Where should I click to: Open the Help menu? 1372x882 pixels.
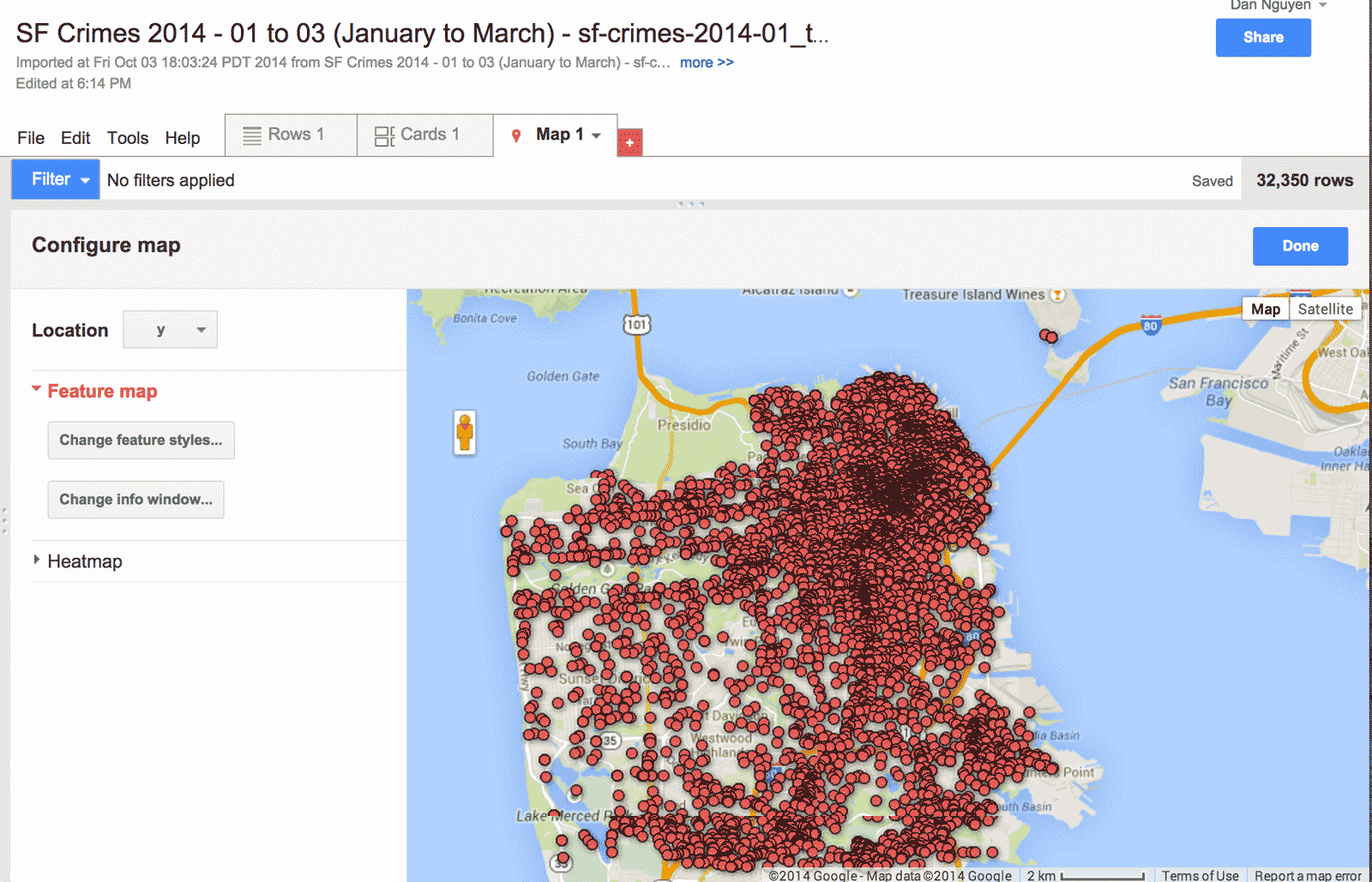tap(183, 138)
